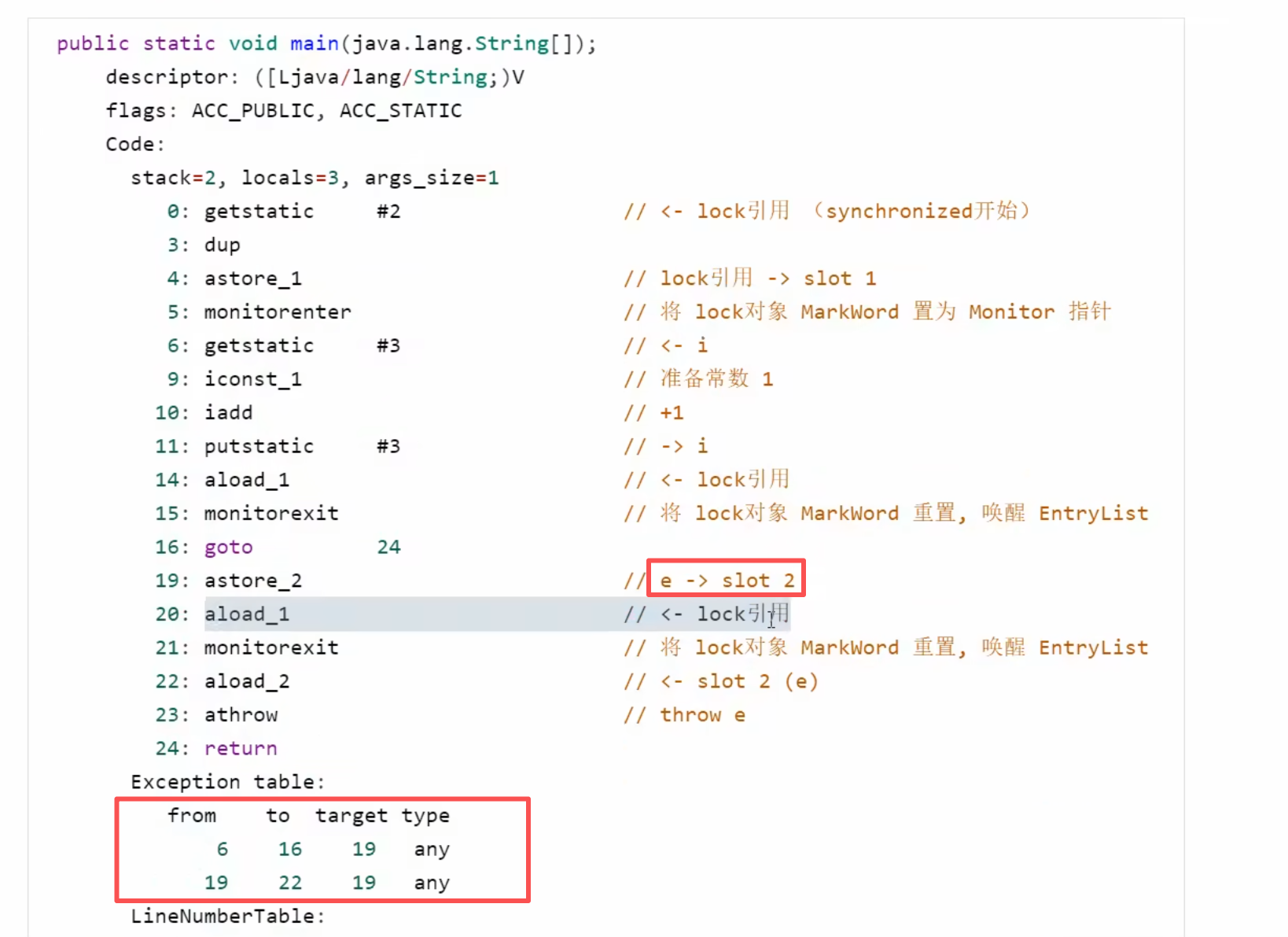Click the descriptor line text
This screenshot has width=1288, height=937.
point(315,77)
